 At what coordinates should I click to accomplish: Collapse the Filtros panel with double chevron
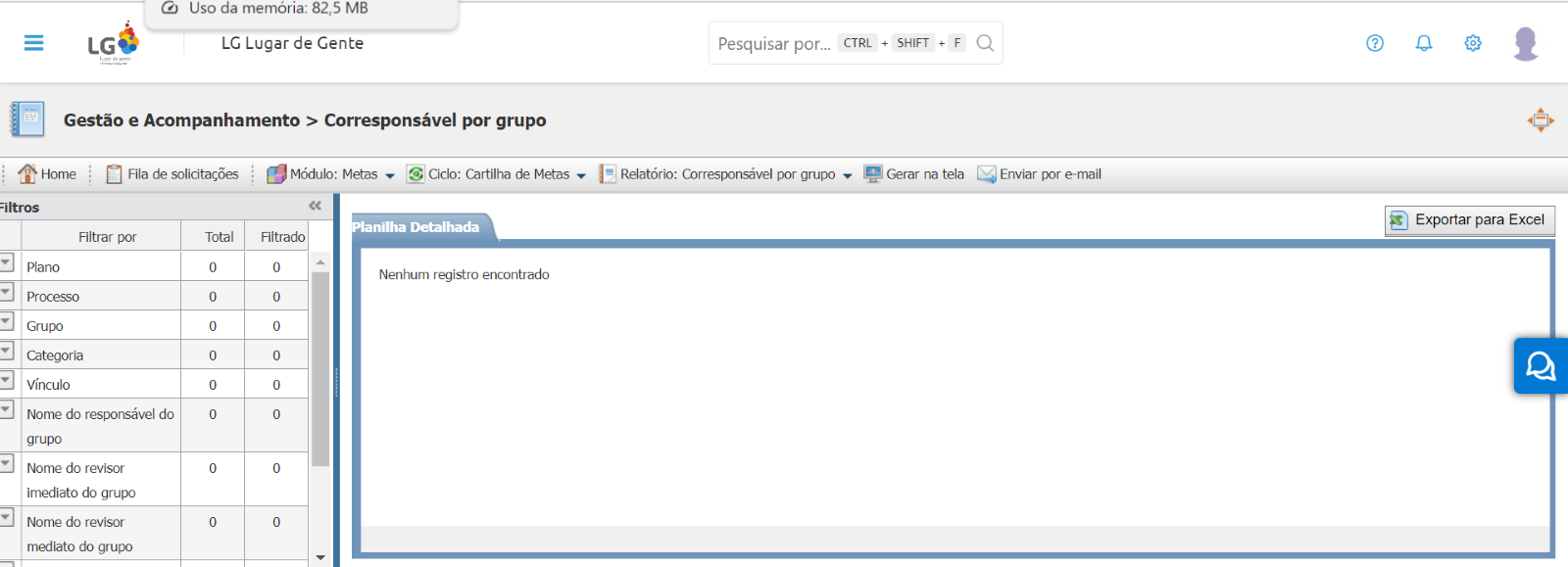coord(315,206)
